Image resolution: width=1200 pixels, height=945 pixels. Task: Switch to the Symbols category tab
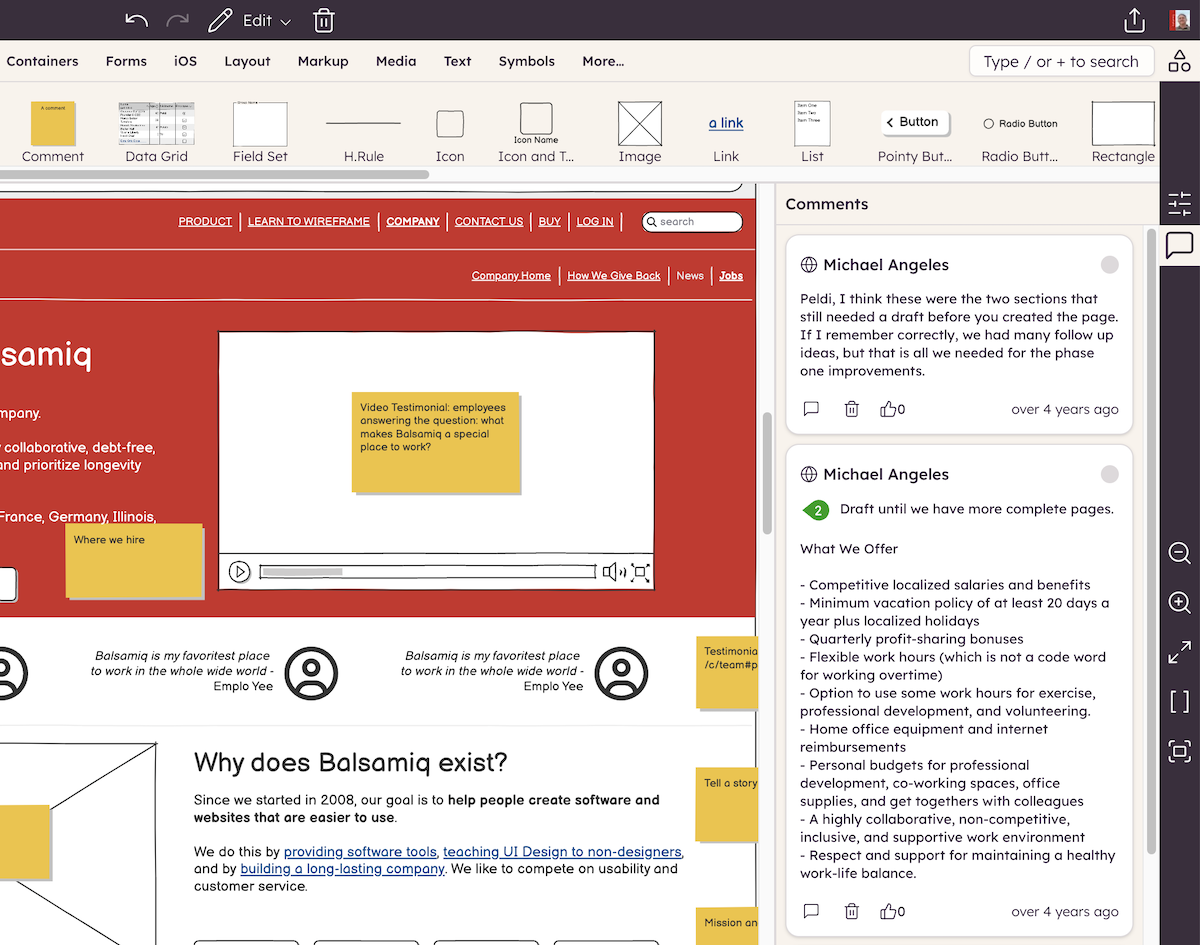tap(526, 61)
